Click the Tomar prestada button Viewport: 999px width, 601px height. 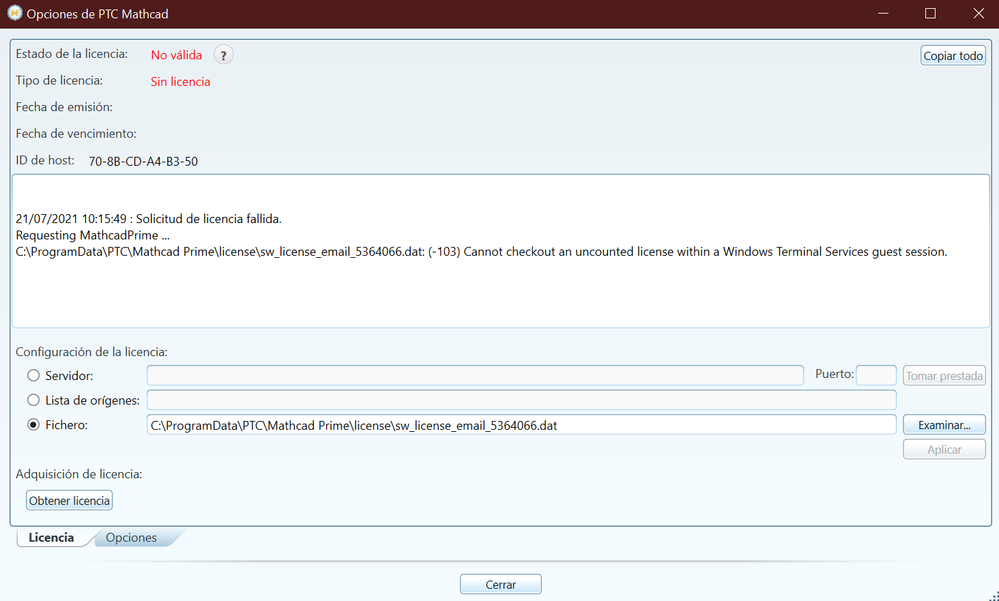(x=944, y=375)
